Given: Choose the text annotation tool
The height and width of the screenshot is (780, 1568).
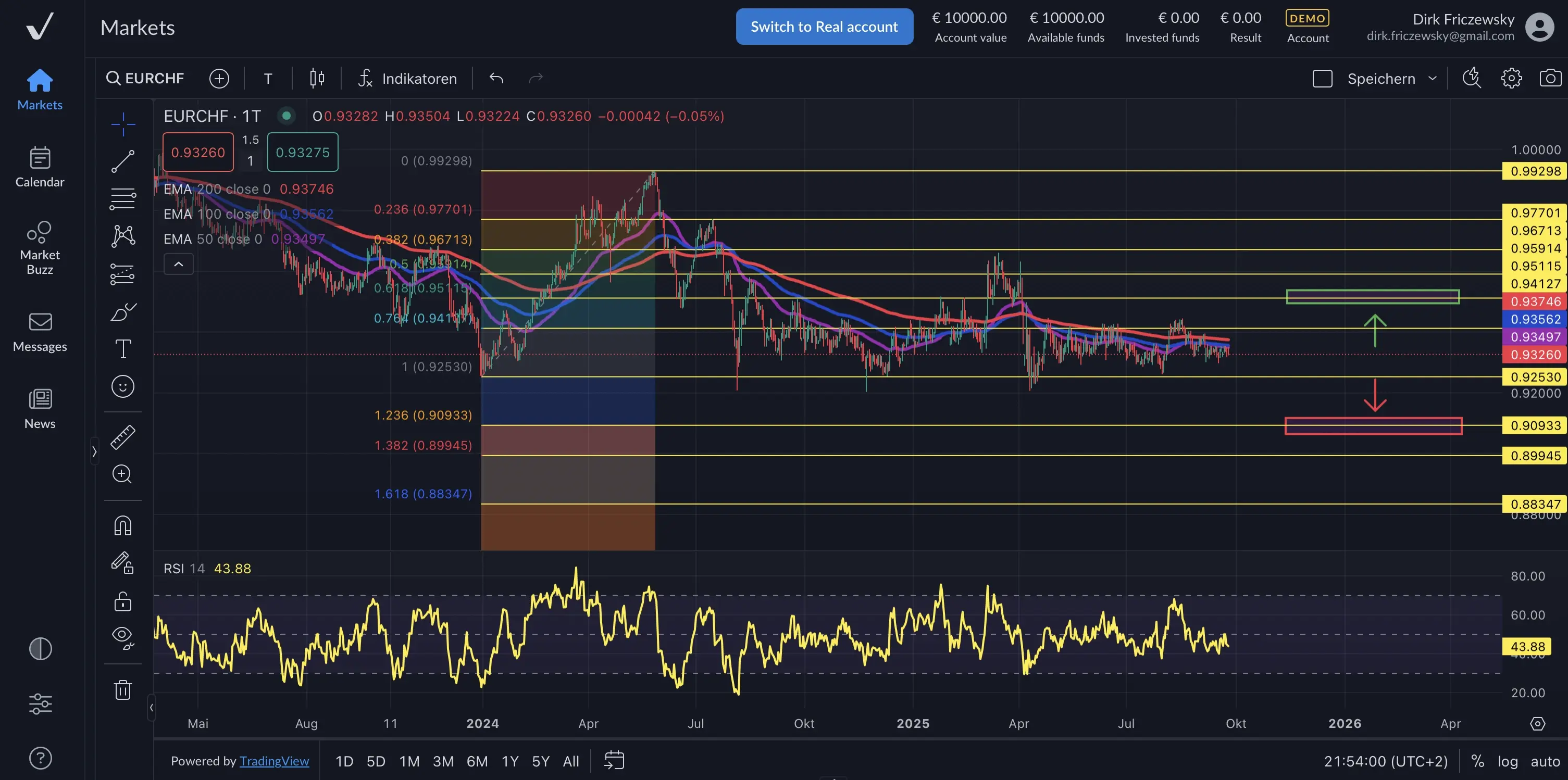Looking at the screenshot, I should 122,349.
